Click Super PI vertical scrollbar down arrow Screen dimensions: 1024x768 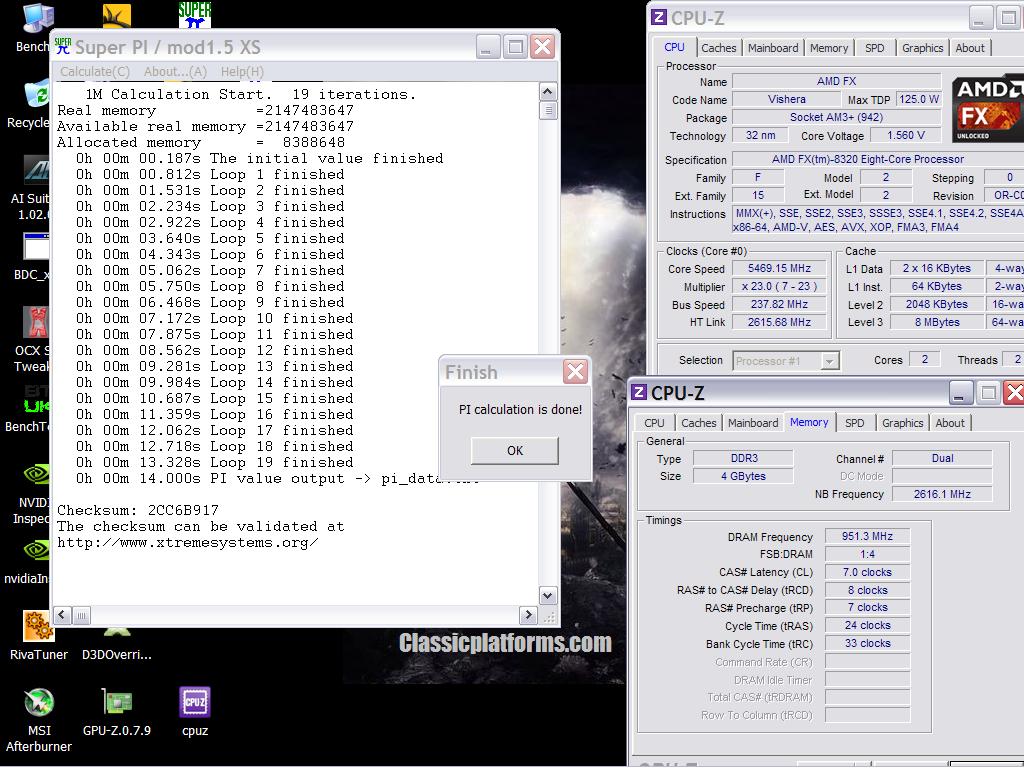coord(548,595)
